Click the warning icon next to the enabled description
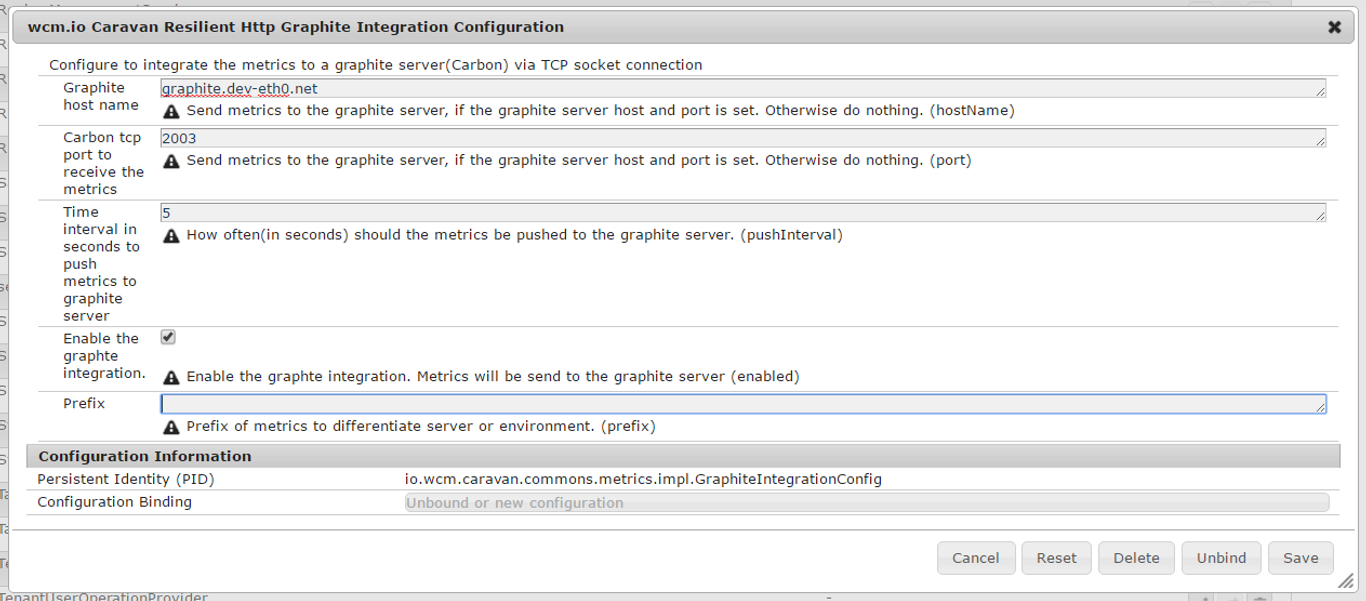Viewport: 1366px width, 601px height. (172, 377)
